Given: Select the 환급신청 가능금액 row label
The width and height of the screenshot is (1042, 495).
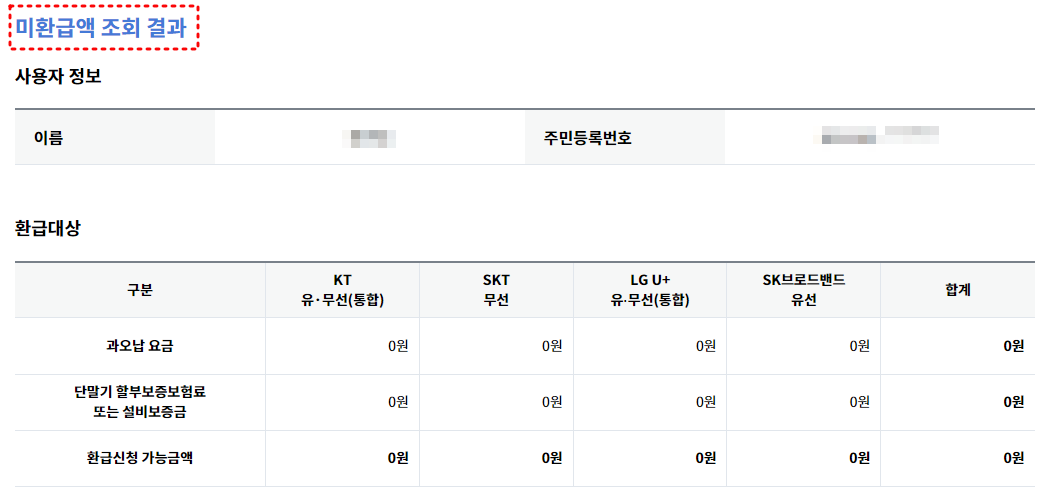Looking at the screenshot, I should [140, 458].
